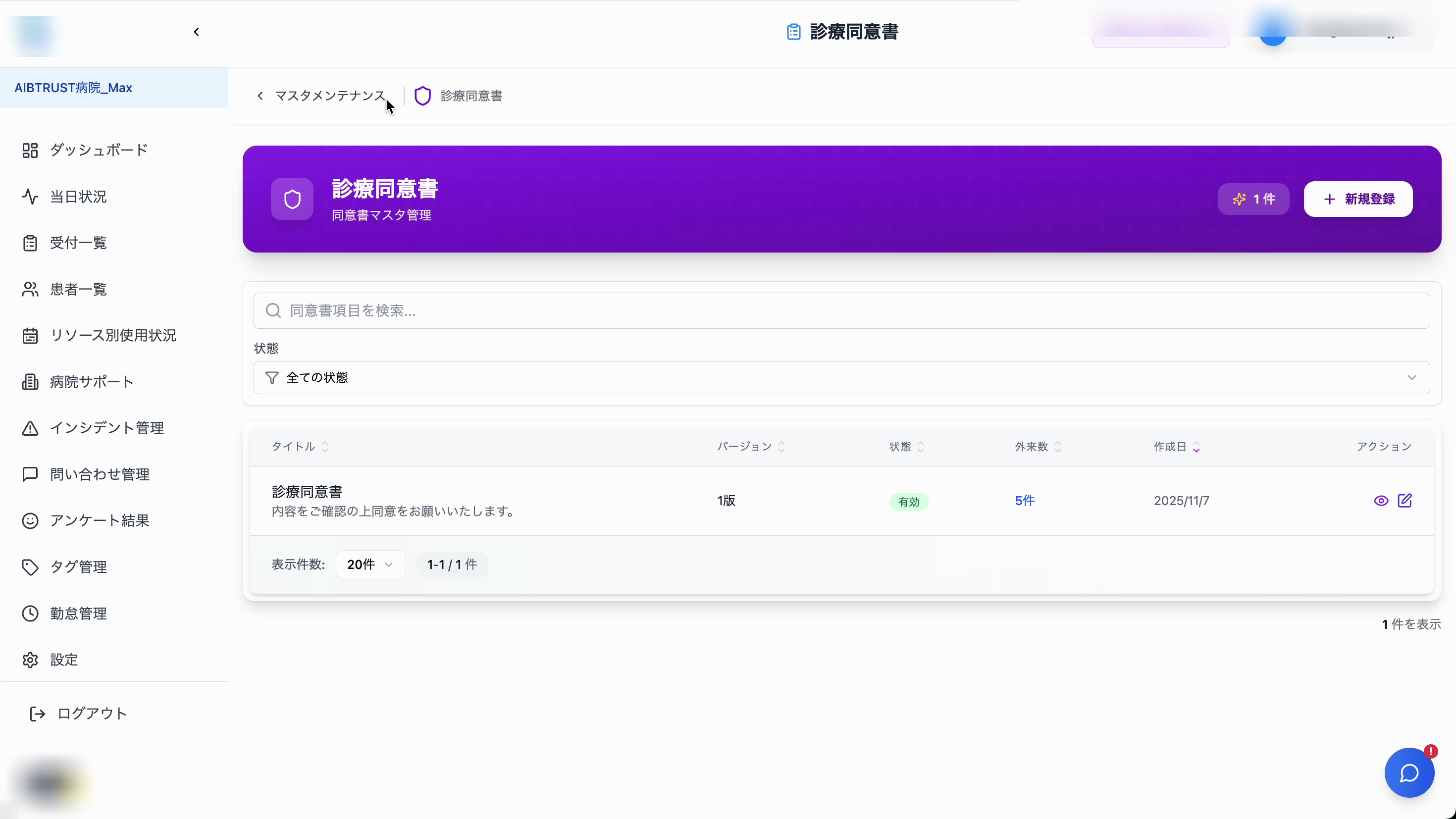Open タグ管理 via the tag icon
Viewport: 1456px width, 819px height.
(x=30, y=567)
